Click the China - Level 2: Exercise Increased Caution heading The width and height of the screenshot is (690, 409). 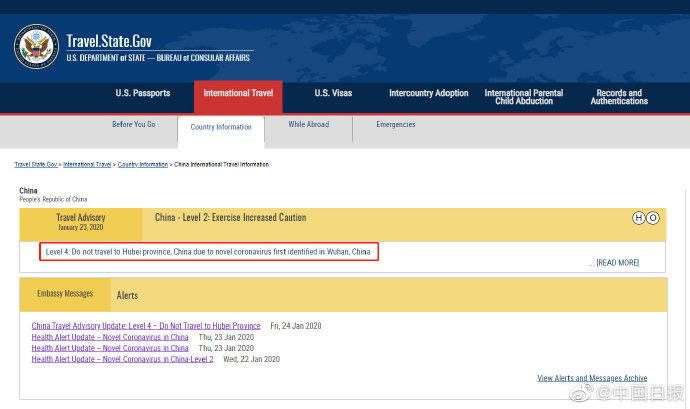[x=231, y=217]
